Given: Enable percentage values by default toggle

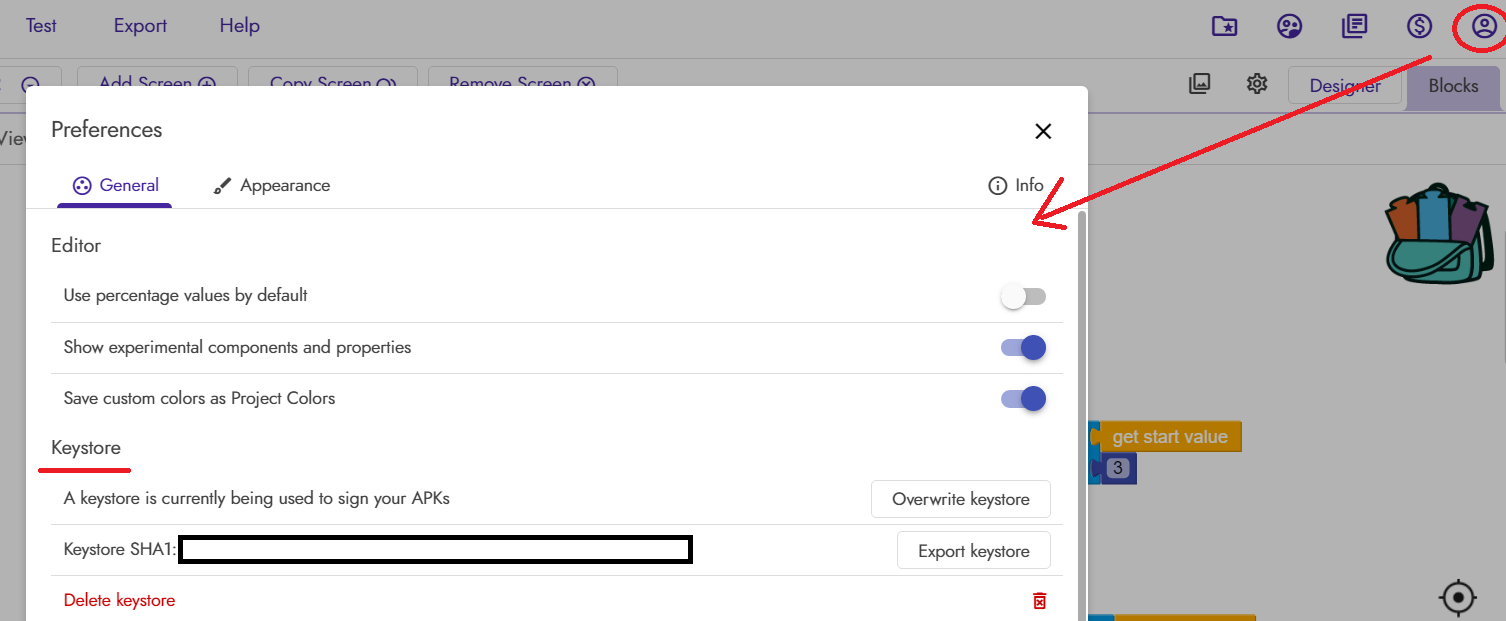Looking at the screenshot, I should coord(1023,296).
